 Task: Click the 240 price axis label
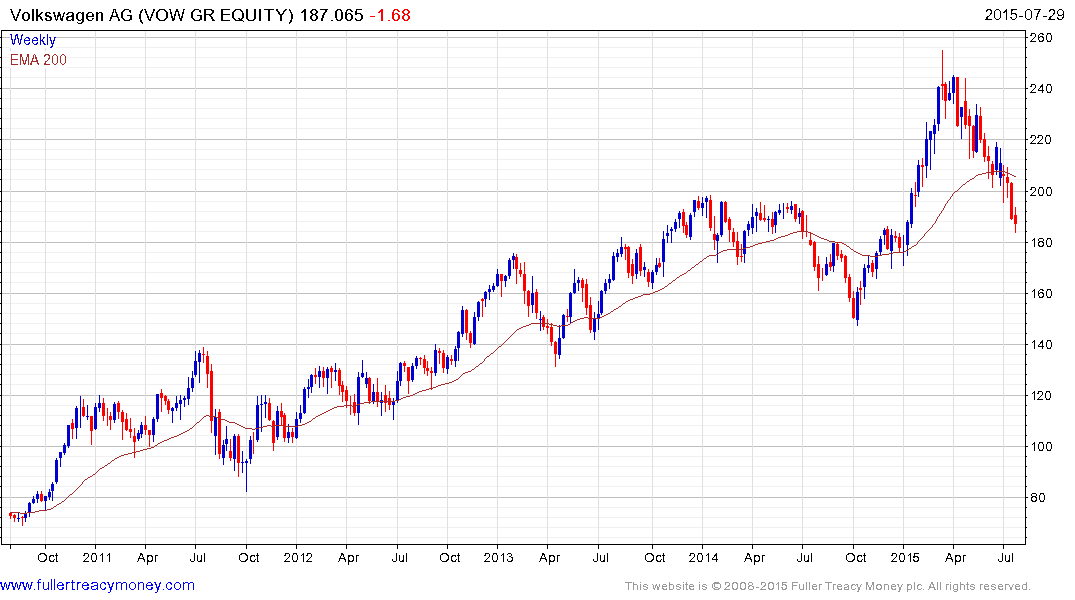(x=1041, y=88)
